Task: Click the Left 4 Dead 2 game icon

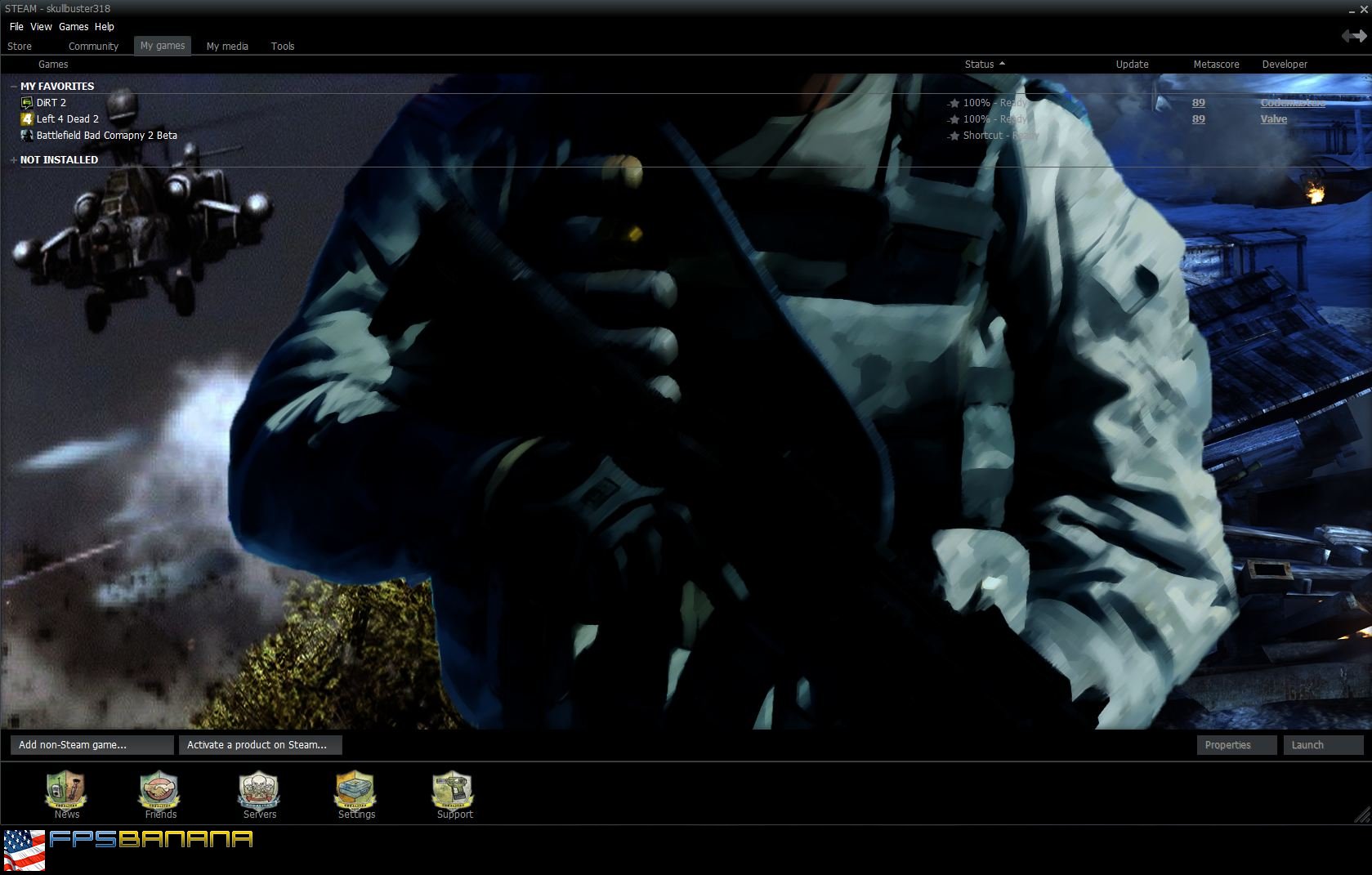Action: click(27, 119)
